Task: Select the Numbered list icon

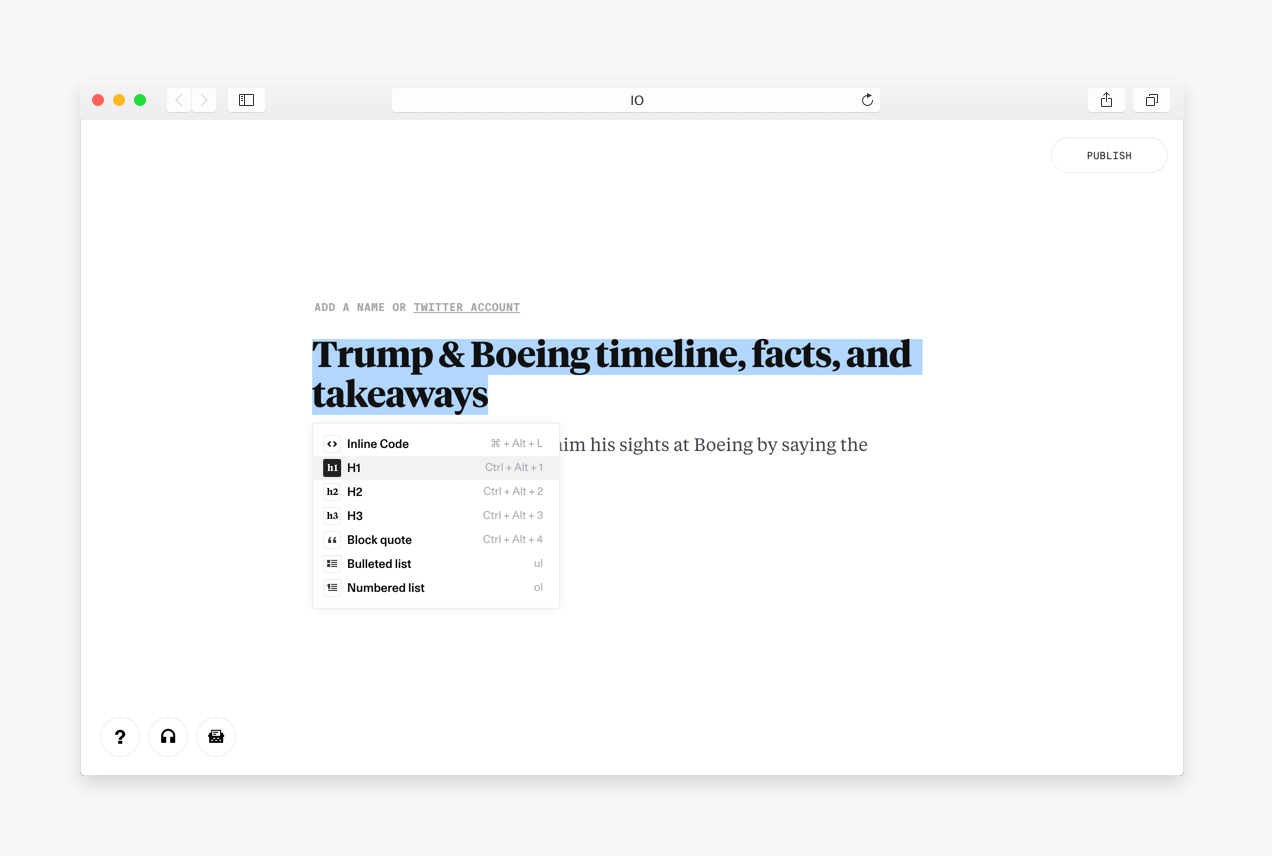Action: coord(332,587)
